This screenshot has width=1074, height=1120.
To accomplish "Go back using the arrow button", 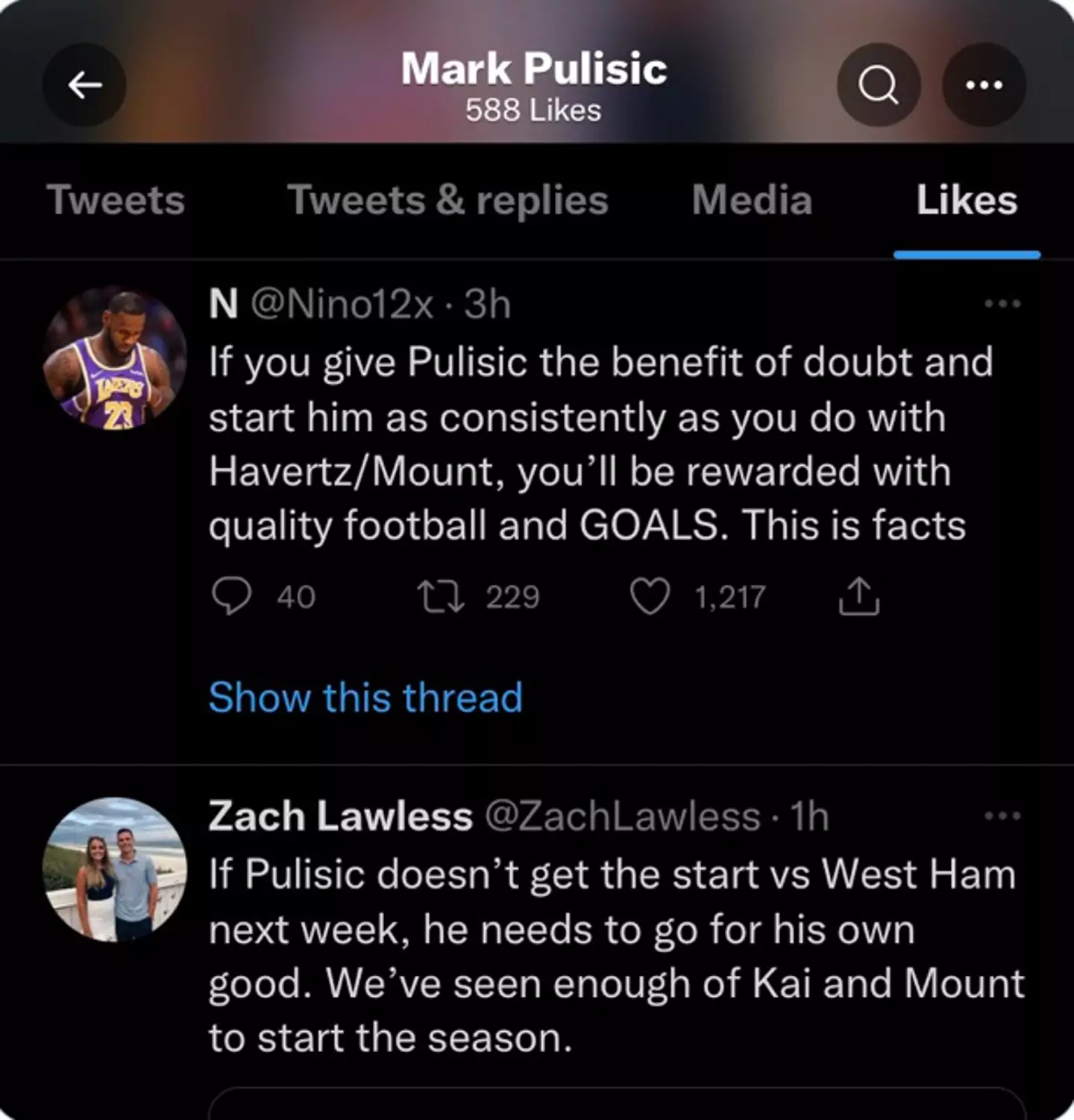I will [84, 85].
